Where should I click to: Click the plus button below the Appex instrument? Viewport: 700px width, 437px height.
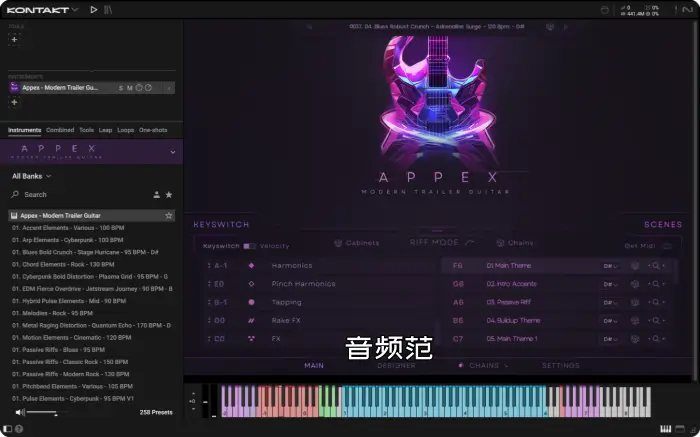pyautogui.click(x=14, y=102)
